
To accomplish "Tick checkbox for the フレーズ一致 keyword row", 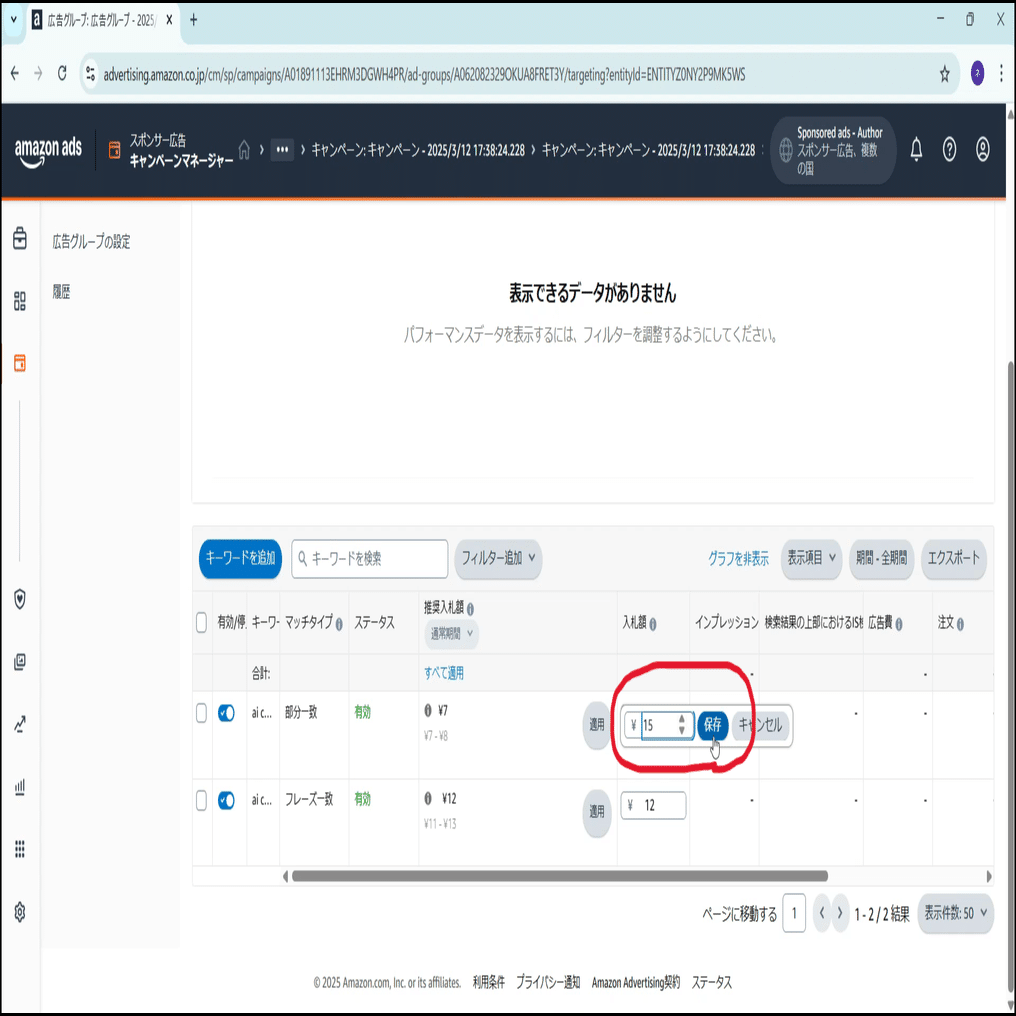I will tap(202, 800).
